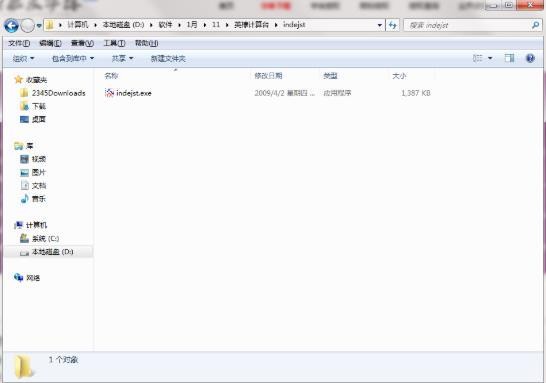The height and width of the screenshot is (383, 546).
Task: Open the 文件(F) menu
Action: pos(19,43)
